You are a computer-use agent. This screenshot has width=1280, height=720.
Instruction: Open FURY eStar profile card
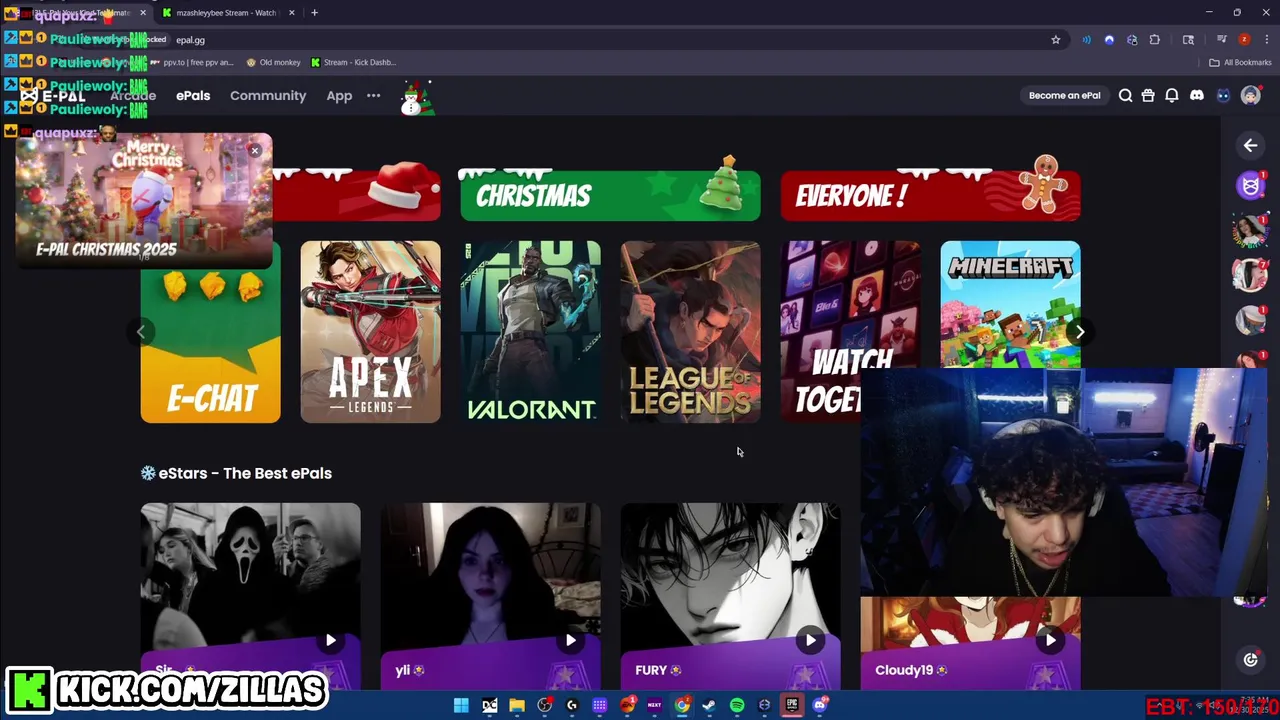pyautogui.click(x=730, y=596)
